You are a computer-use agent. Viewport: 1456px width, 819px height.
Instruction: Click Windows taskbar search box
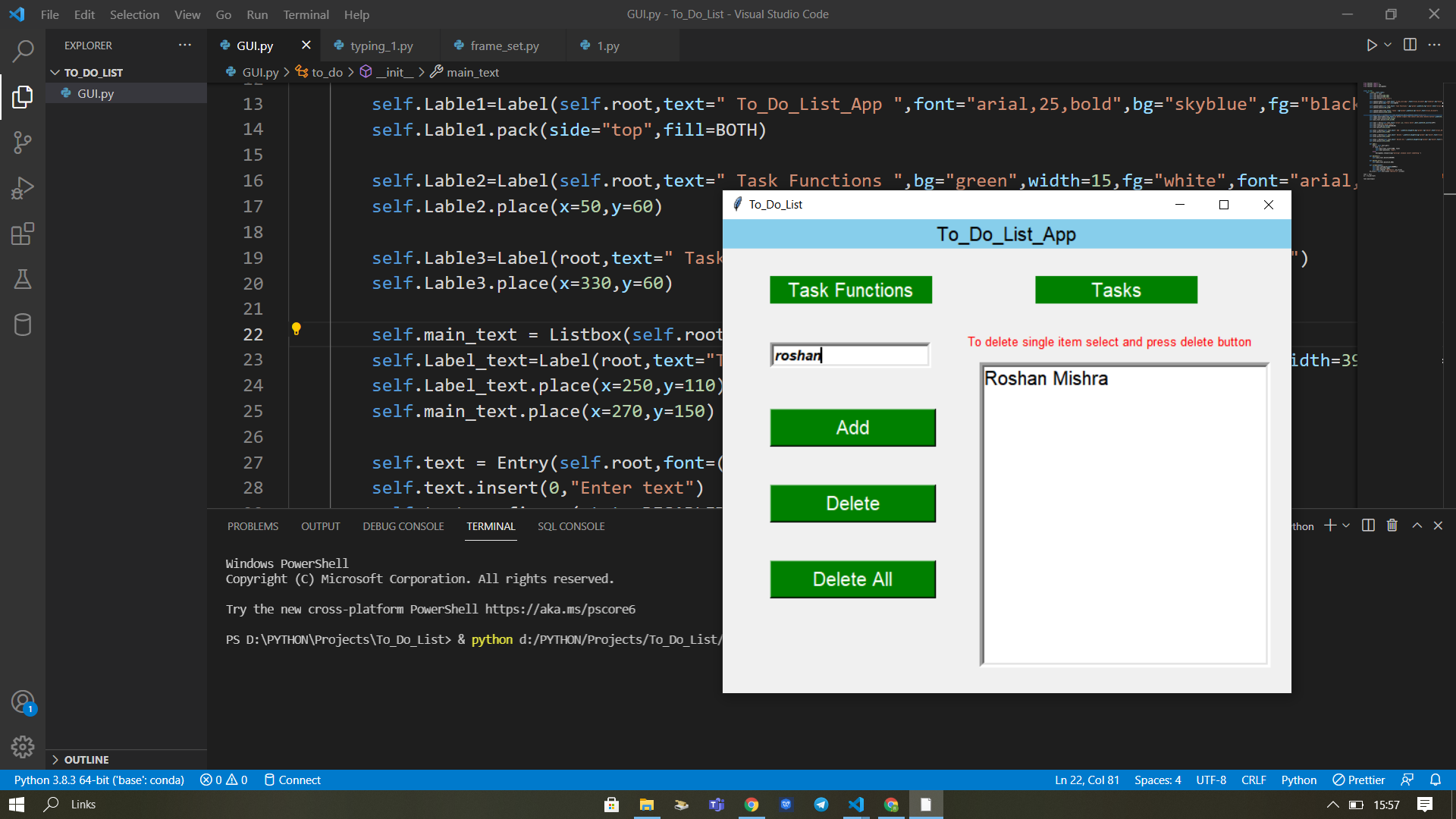83,805
